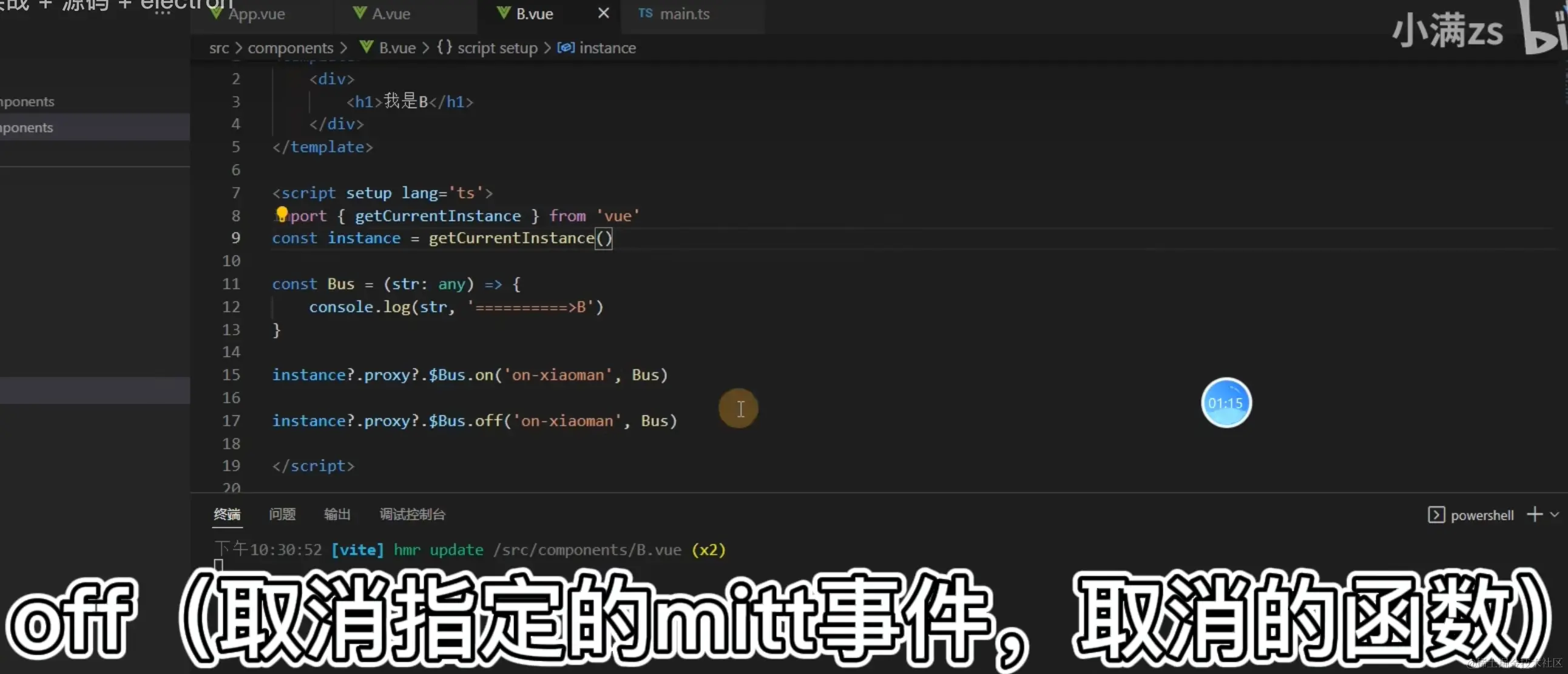The image size is (1568, 674).
Task: Open the 输出 panel tab
Action: tap(337, 514)
